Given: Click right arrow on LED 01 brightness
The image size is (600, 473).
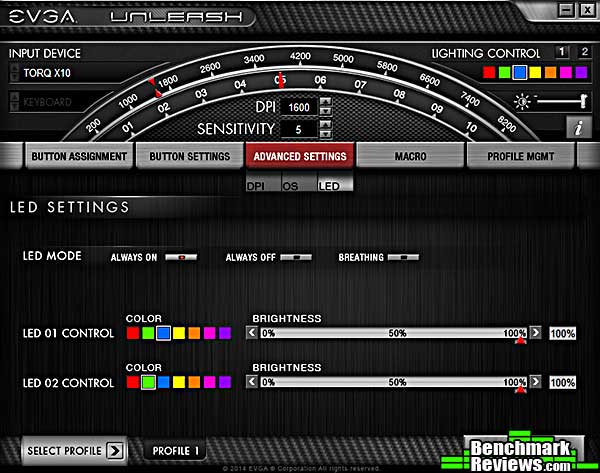Looking at the screenshot, I should click(x=536, y=333).
